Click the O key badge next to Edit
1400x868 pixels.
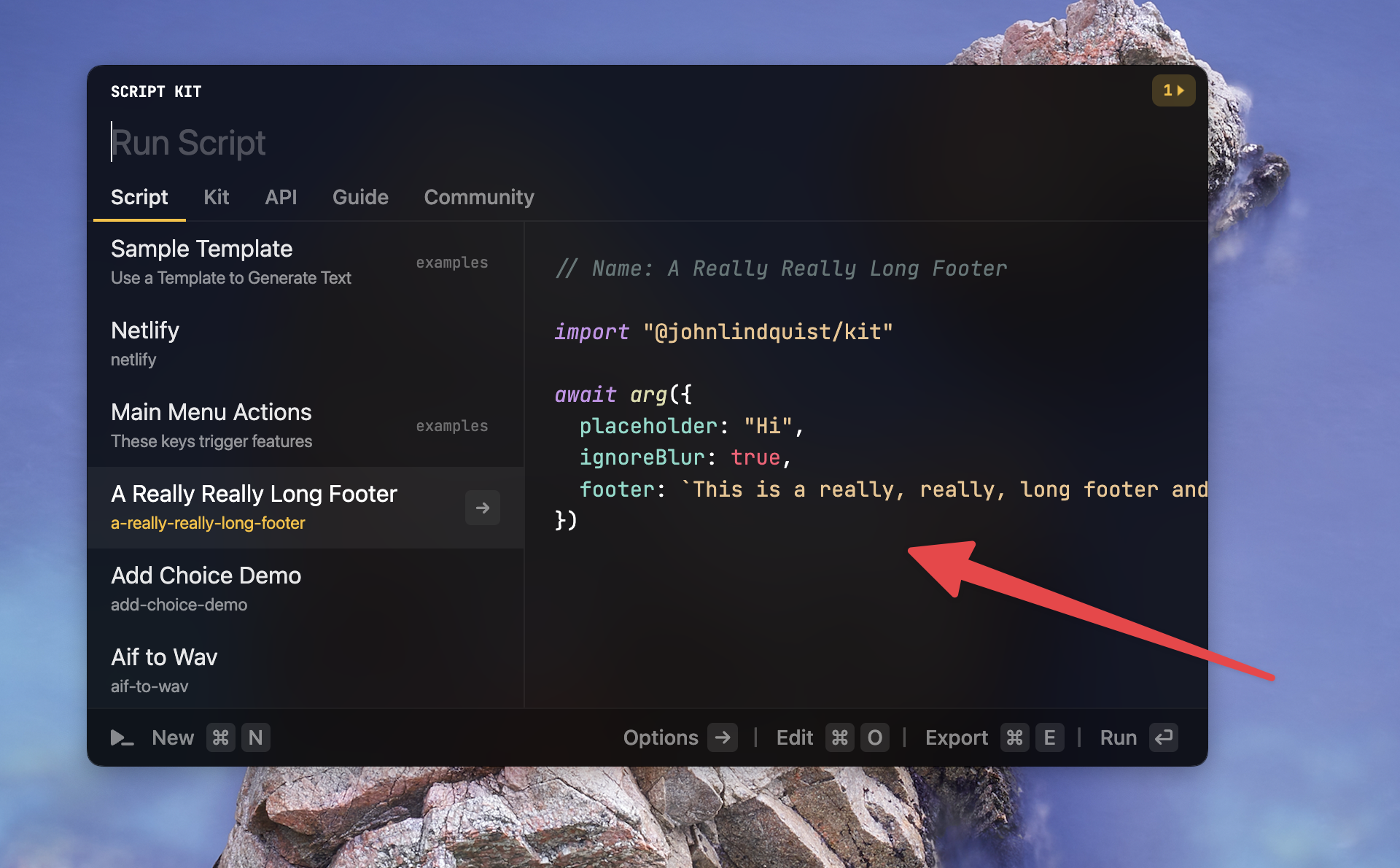(874, 738)
